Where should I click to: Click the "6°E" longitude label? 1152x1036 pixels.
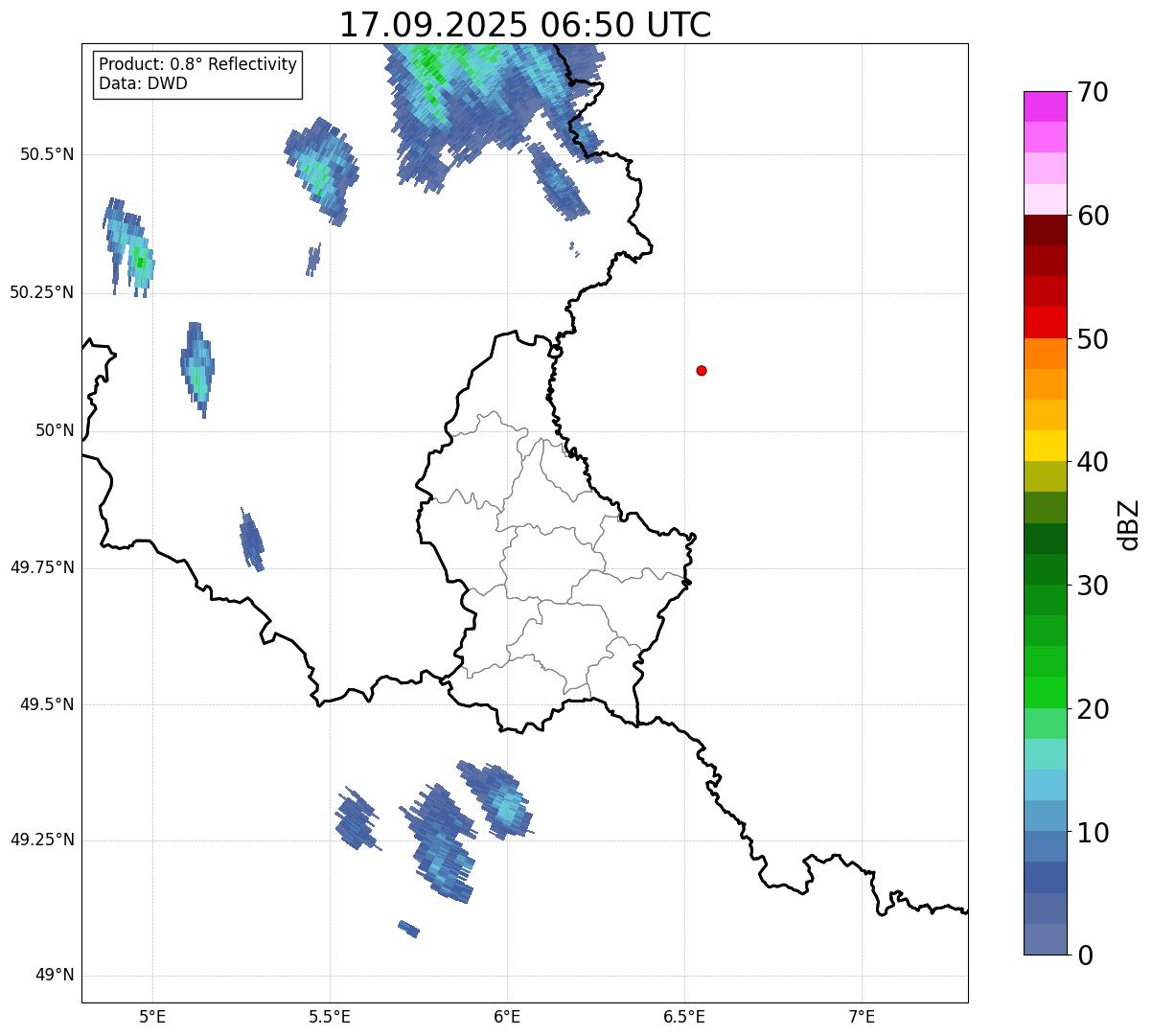tap(507, 1016)
